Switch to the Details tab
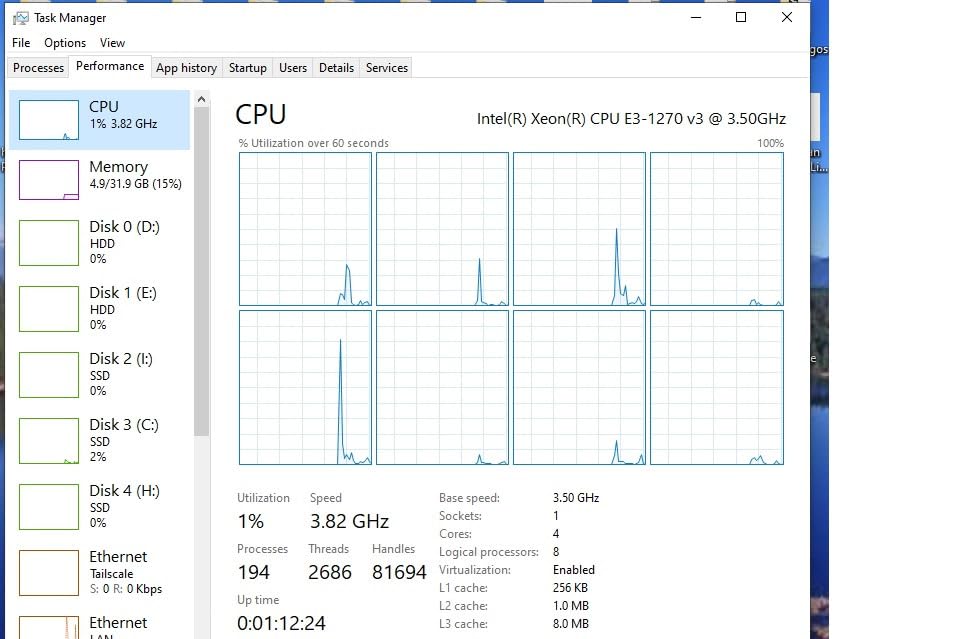960x639 pixels. point(336,68)
